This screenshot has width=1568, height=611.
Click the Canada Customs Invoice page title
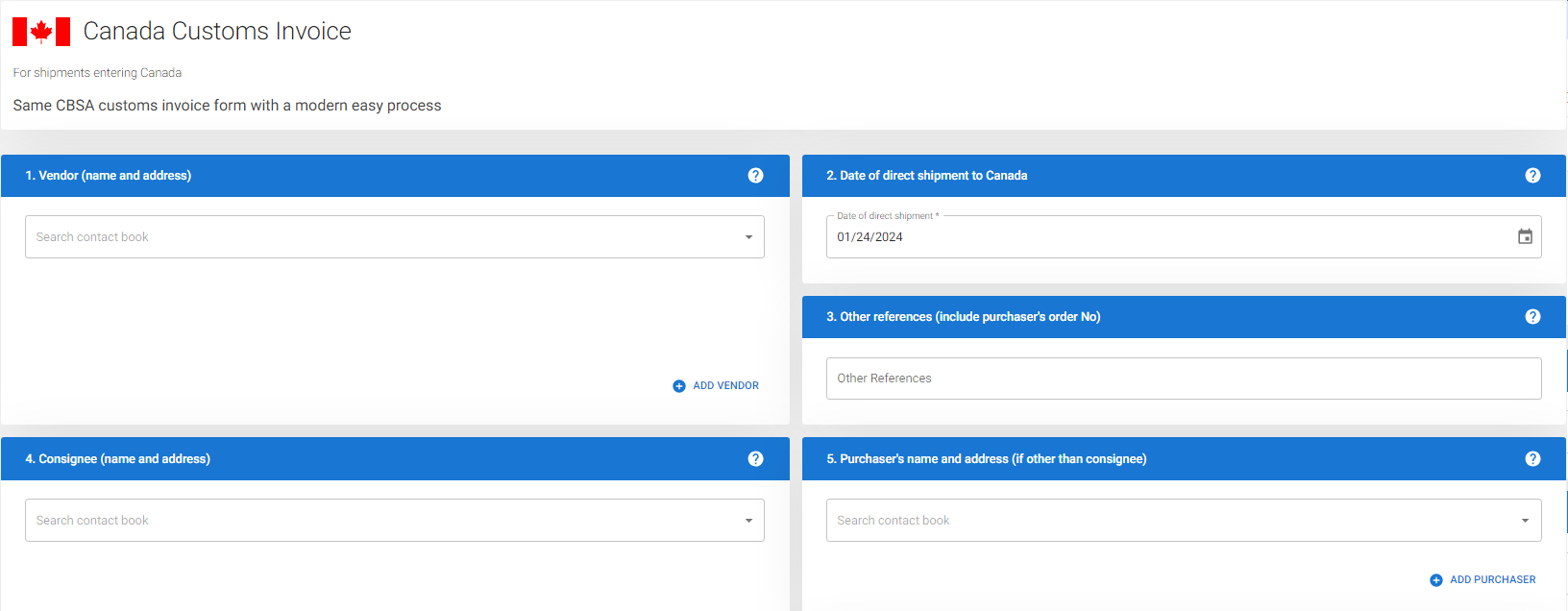(217, 32)
